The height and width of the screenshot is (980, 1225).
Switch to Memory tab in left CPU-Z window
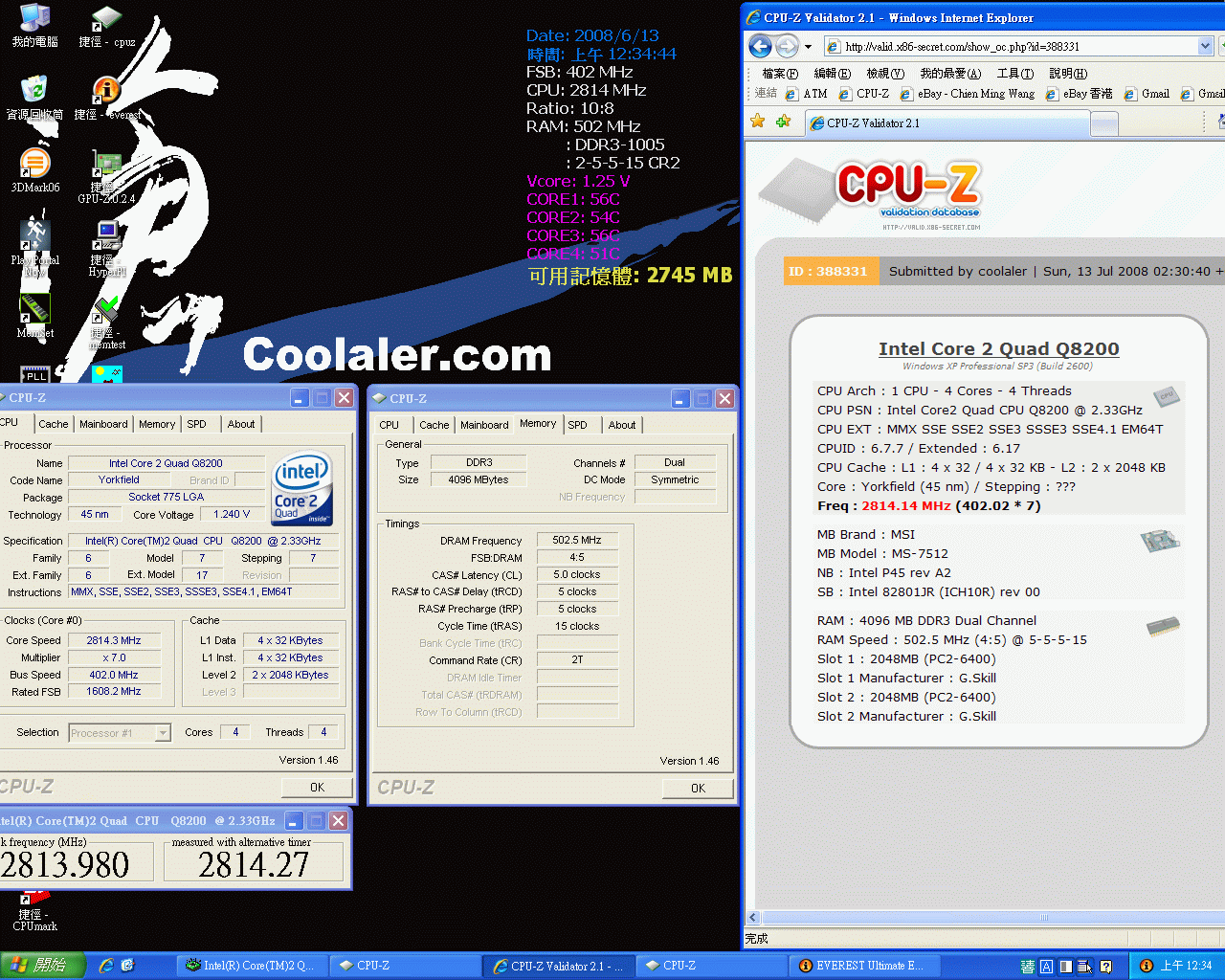(x=157, y=424)
